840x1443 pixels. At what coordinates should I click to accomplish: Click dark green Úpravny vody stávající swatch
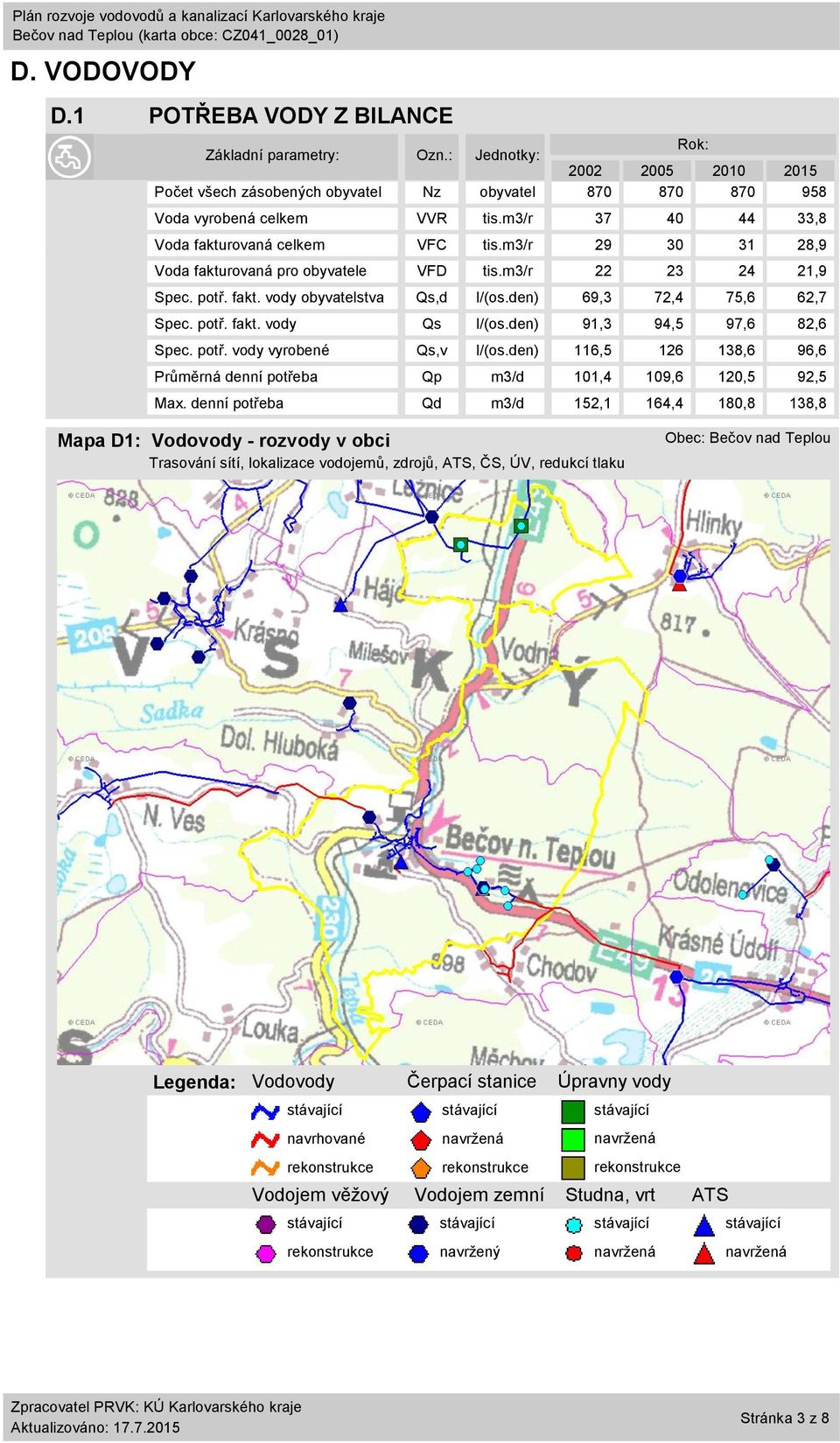(x=572, y=1111)
